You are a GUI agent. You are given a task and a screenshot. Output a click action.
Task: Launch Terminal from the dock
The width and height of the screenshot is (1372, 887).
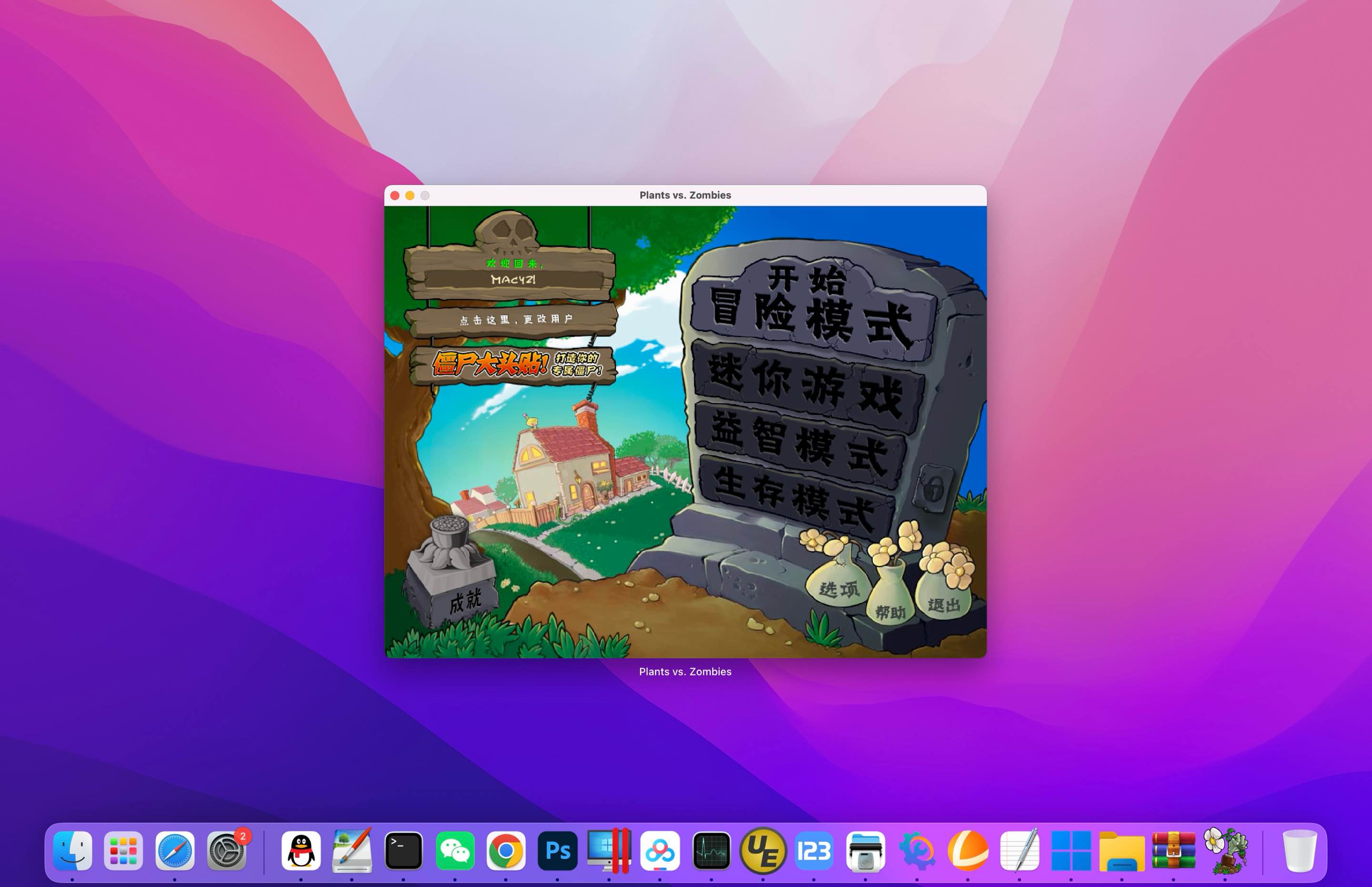click(403, 851)
